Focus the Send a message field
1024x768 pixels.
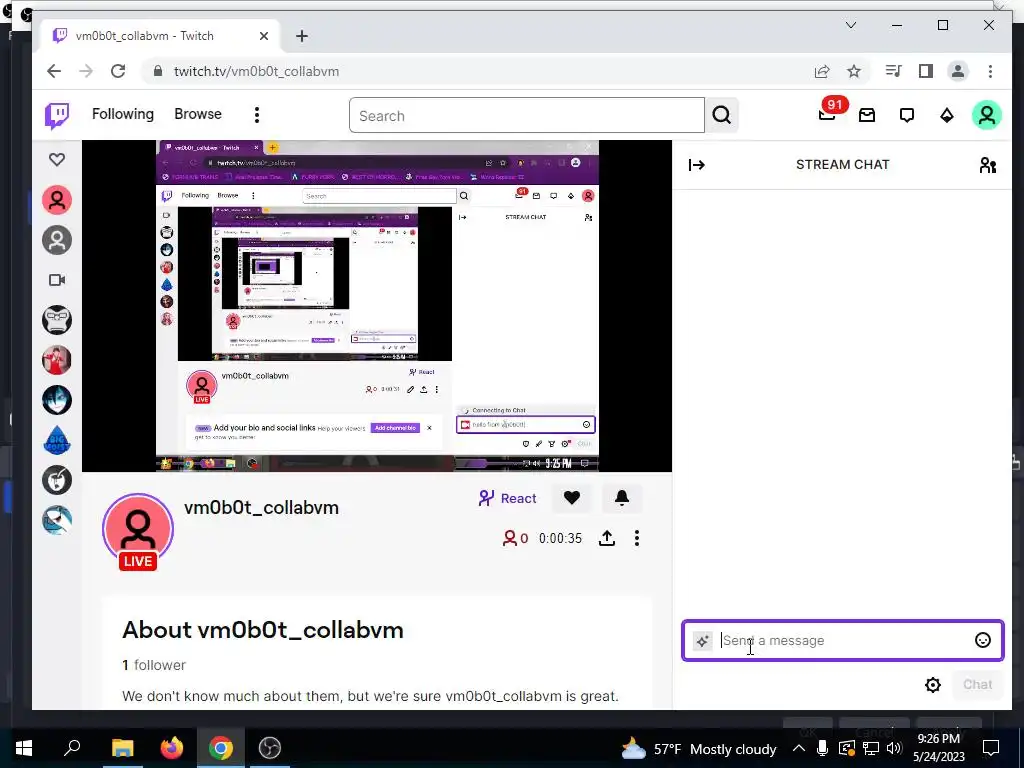pos(842,641)
